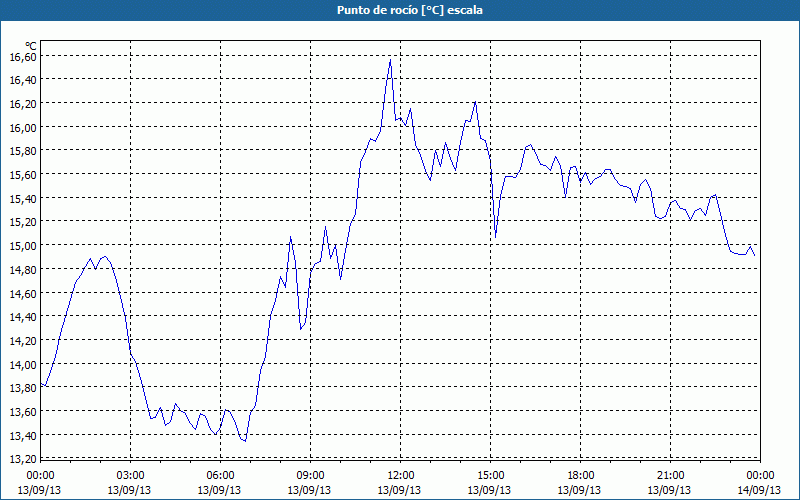800x500 pixels.
Task: Click the 00:00 14/09/13 time label
Action: [759, 483]
